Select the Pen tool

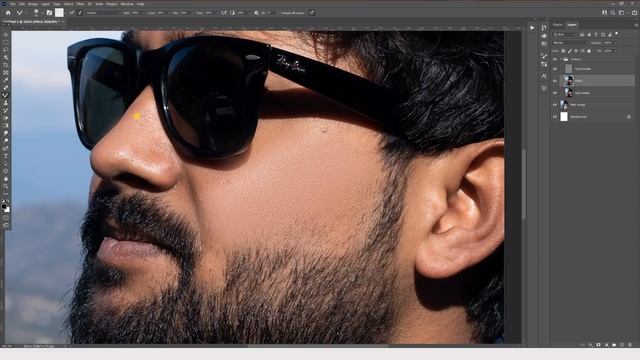(6, 149)
